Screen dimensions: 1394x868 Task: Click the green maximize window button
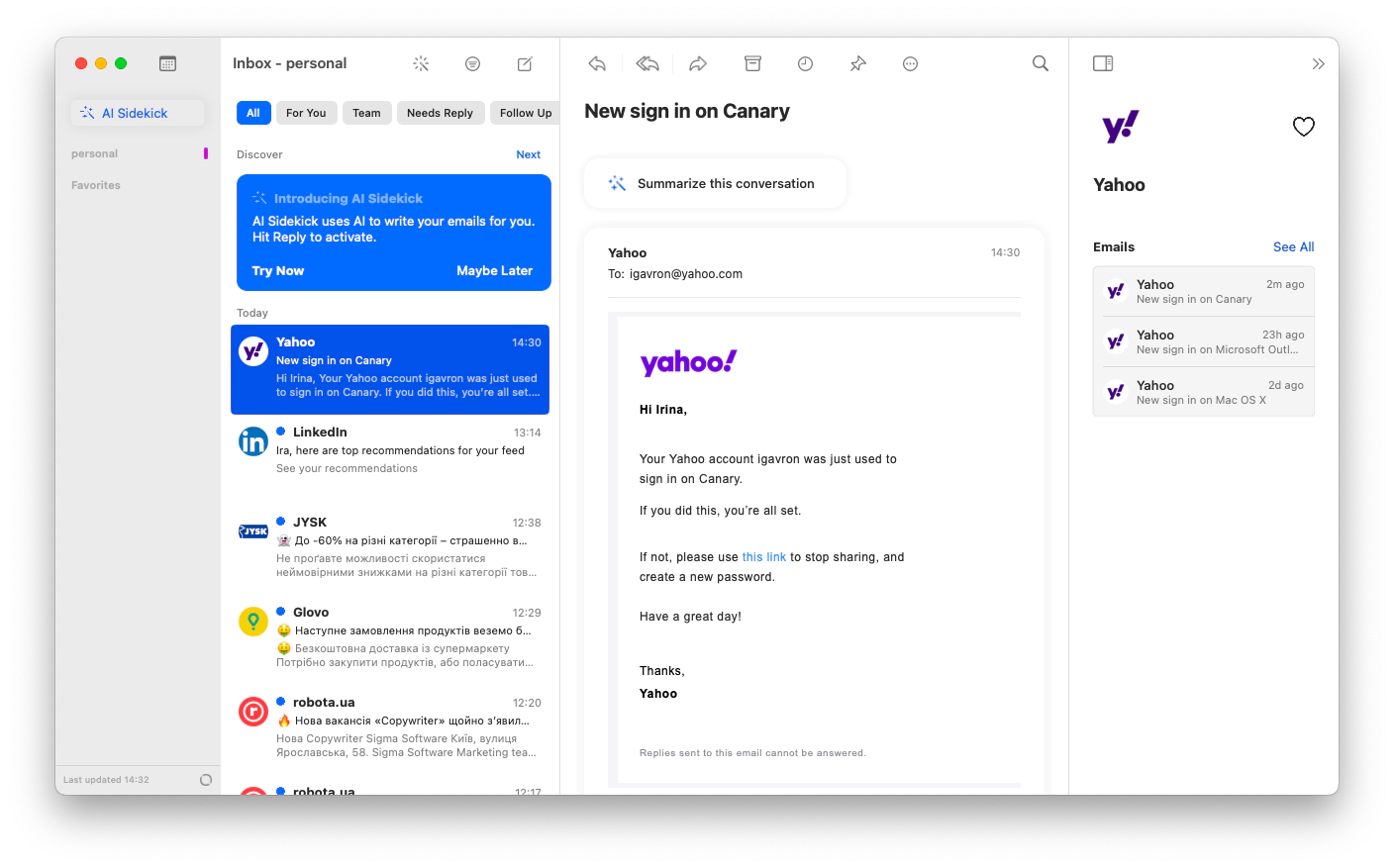coord(121,63)
